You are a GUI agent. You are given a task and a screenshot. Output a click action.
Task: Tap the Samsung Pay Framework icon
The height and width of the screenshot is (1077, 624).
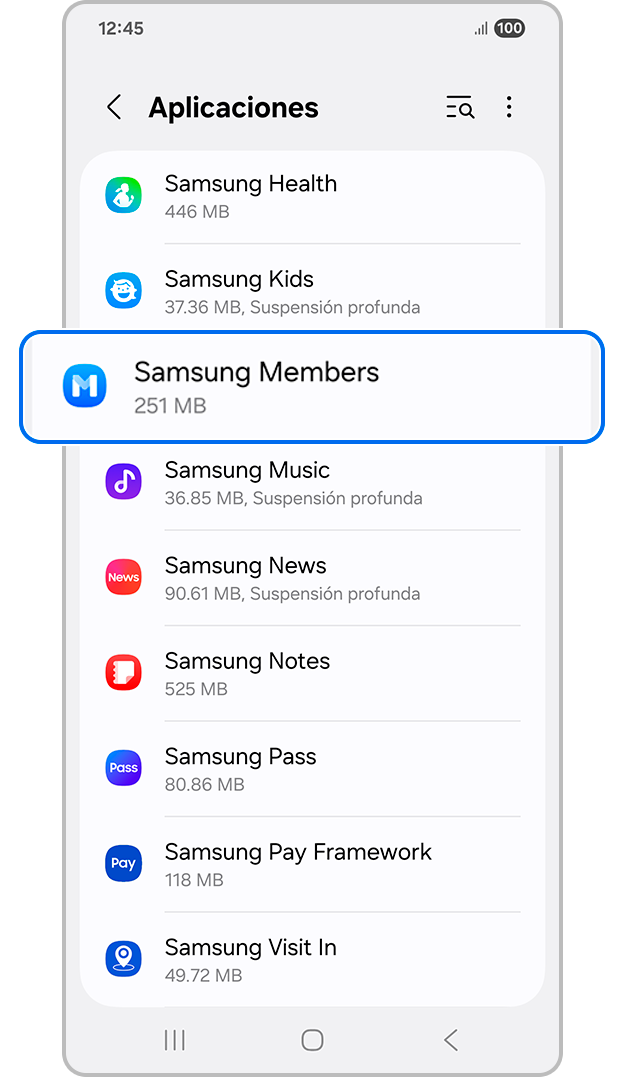pyautogui.click(x=124, y=863)
